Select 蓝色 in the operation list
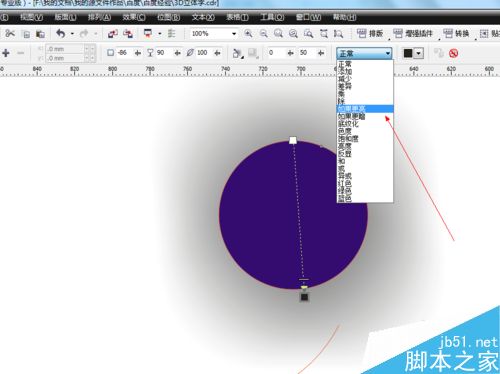The width and height of the screenshot is (500, 374). [365, 198]
